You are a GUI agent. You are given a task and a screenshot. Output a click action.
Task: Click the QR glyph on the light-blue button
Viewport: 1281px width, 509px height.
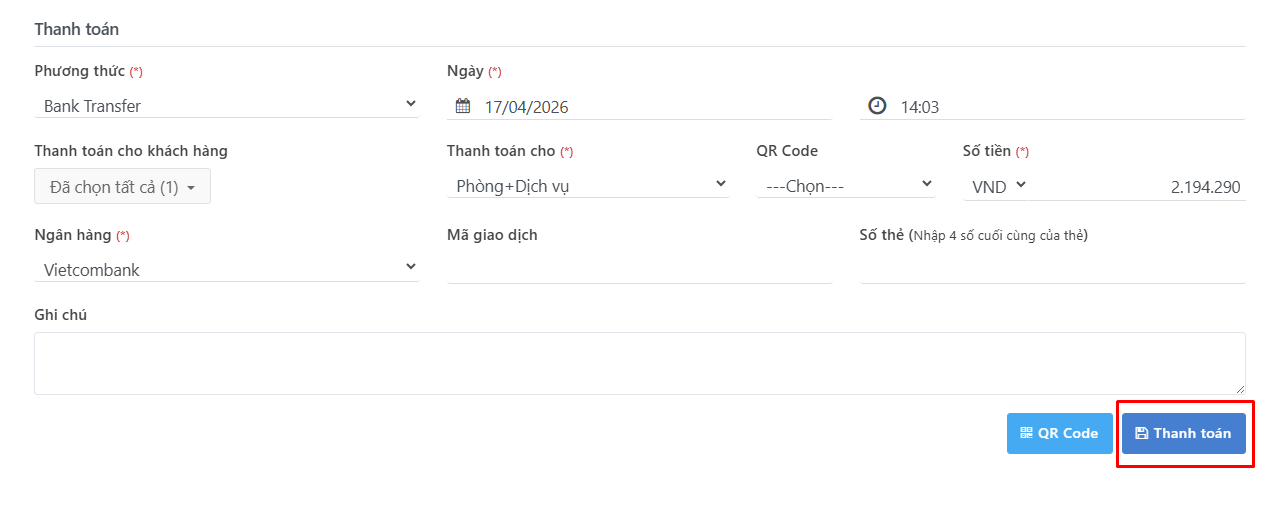(1026, 433)
